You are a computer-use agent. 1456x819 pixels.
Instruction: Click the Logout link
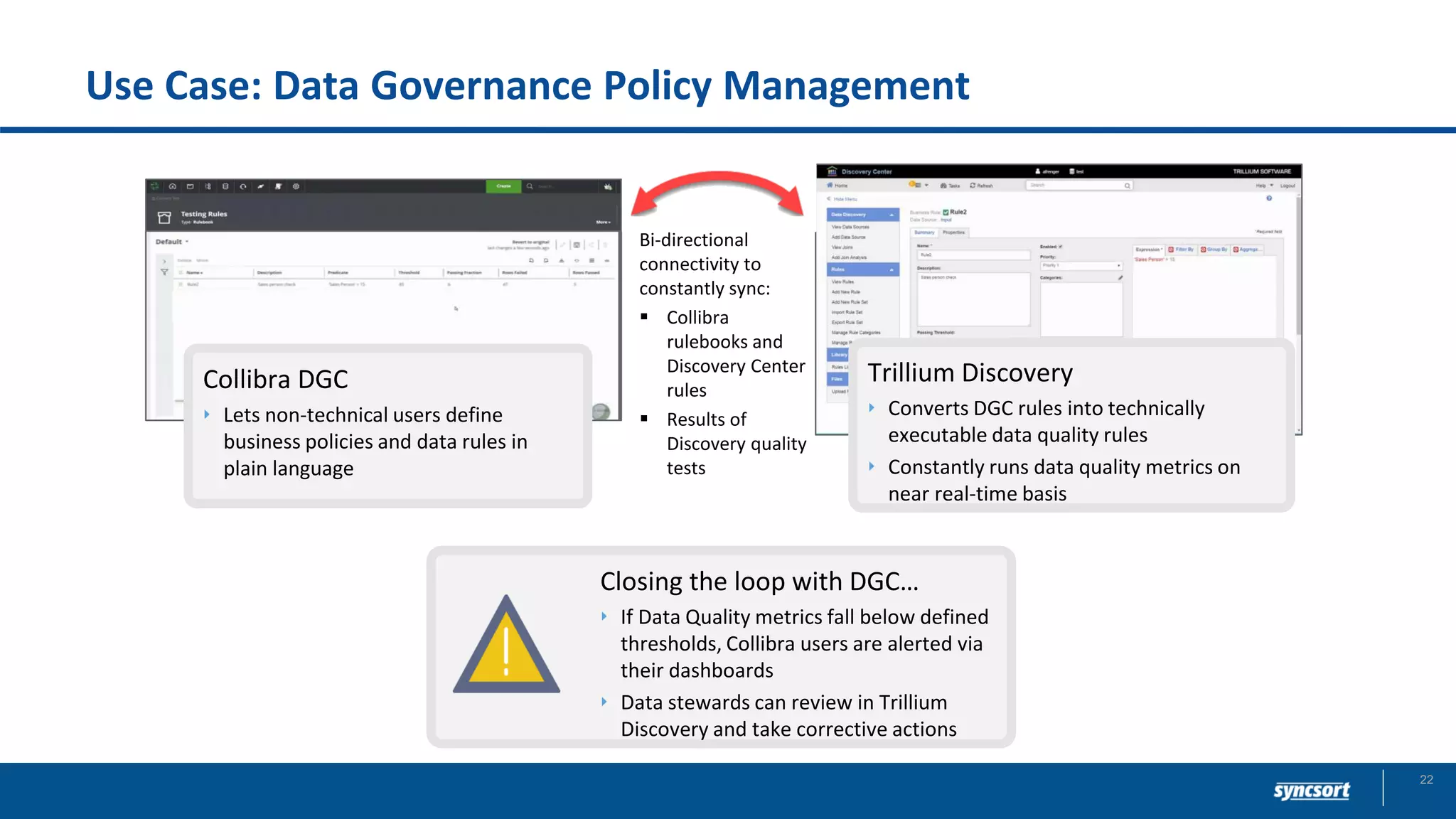click(x=1288, y=186)
